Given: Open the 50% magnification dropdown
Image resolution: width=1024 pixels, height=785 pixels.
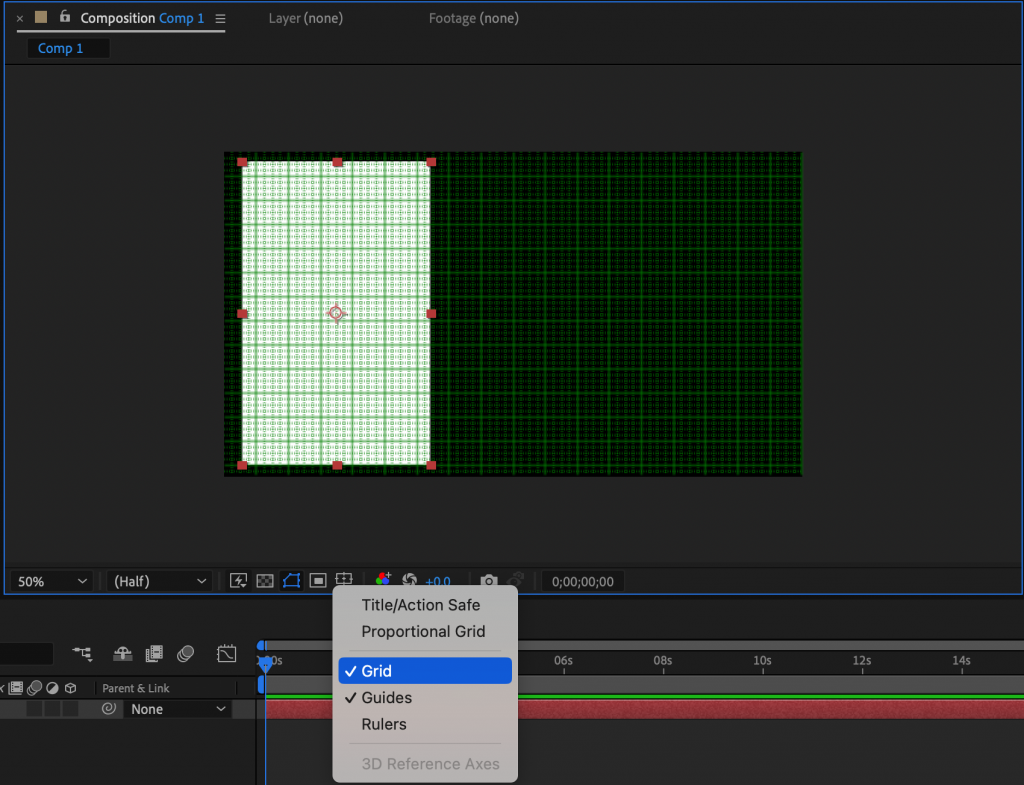Looking at the screenshot, I should click(x=50, y=580).
